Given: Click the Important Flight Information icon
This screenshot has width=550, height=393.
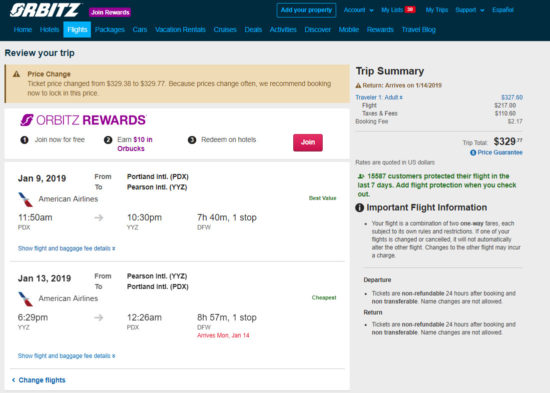Looking at the screenshot, I should point(360,208).
